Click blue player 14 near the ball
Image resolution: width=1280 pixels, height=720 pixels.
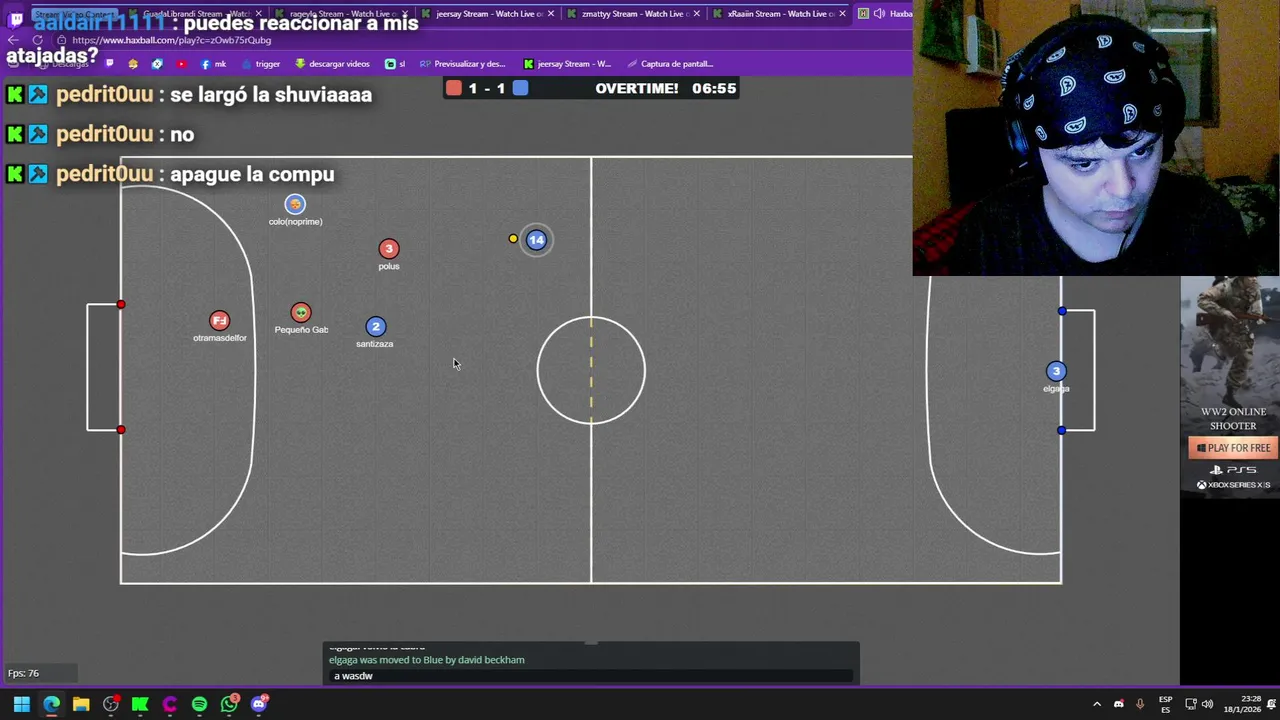536,240
